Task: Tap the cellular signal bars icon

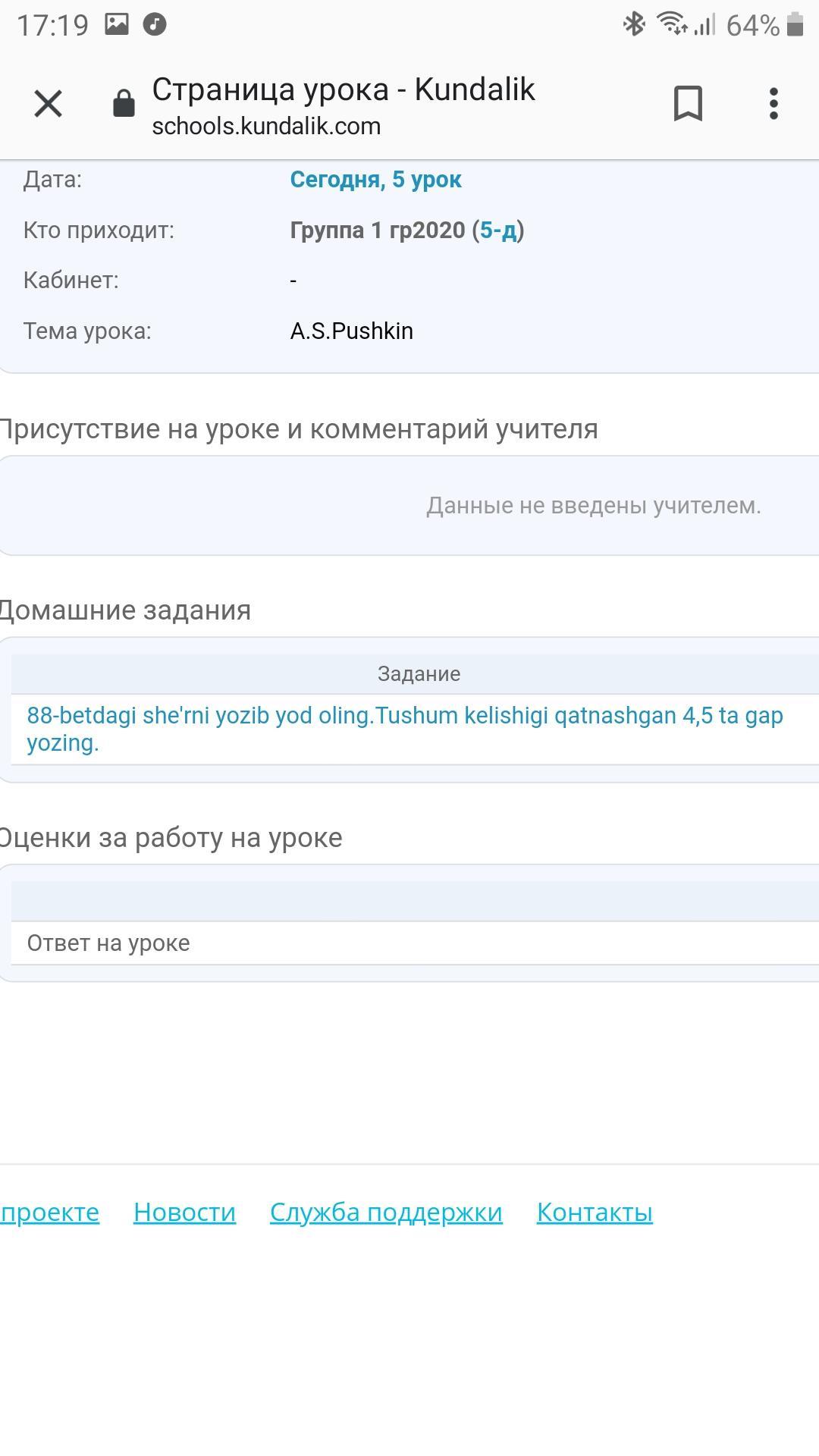Action: pyautogui.click(x=704, y=24)
